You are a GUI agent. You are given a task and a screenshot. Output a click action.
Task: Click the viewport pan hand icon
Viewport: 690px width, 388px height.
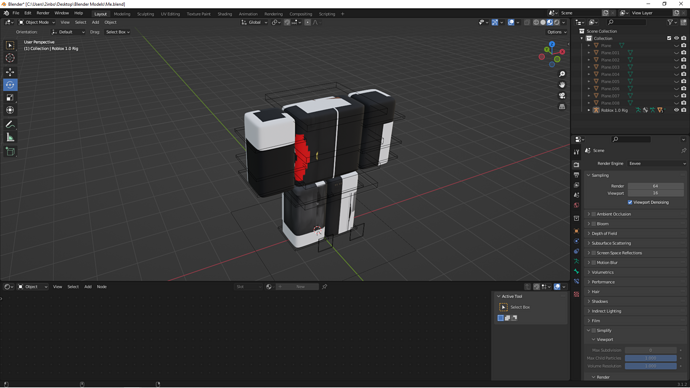click(x=562, y=85)
